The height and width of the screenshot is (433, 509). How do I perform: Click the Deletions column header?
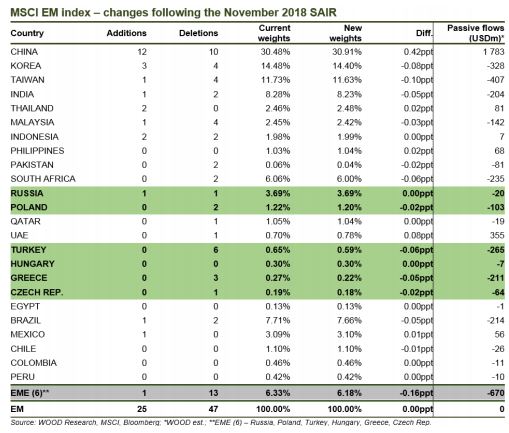(198, 33)
